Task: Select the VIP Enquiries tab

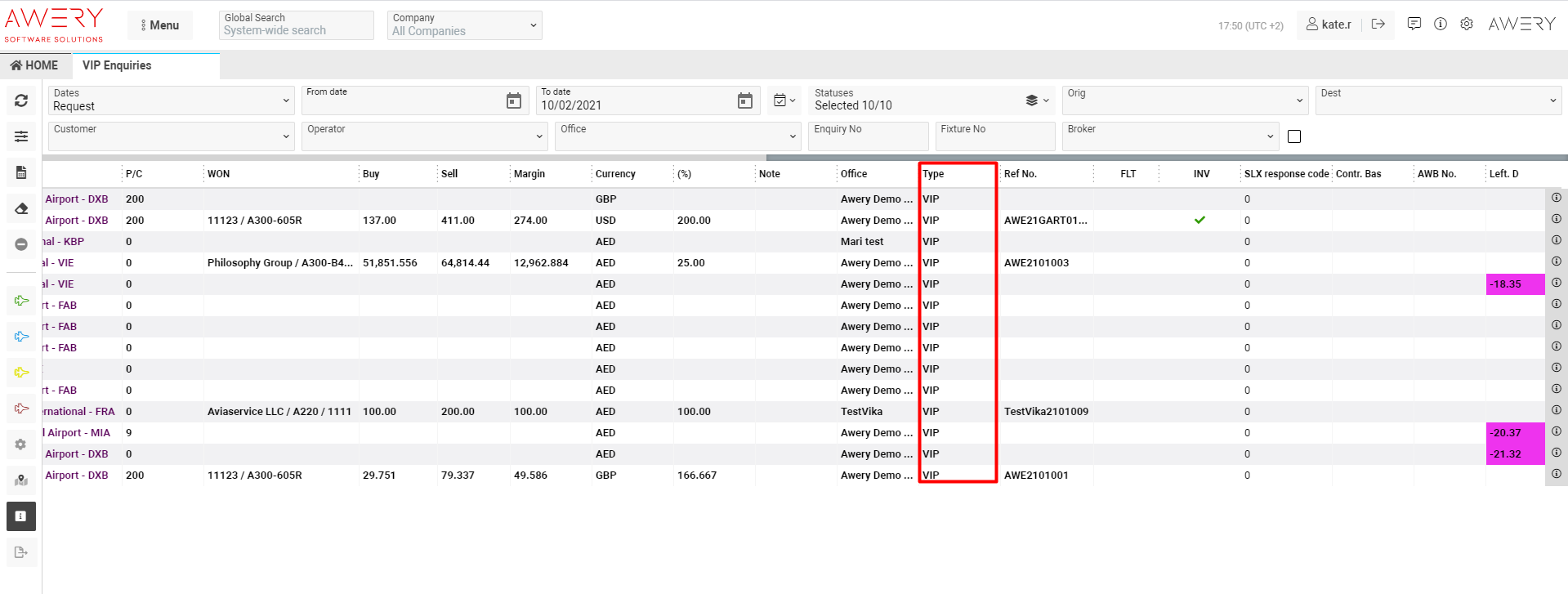Action: coord(117,65)
